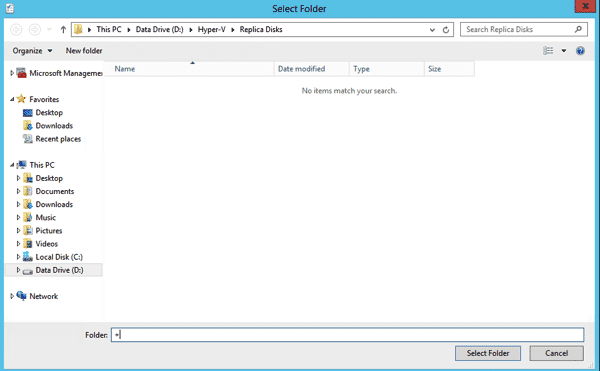Expand arrow after This PC breadcrumb
The image size is (600, 371).
coord(129,29)
